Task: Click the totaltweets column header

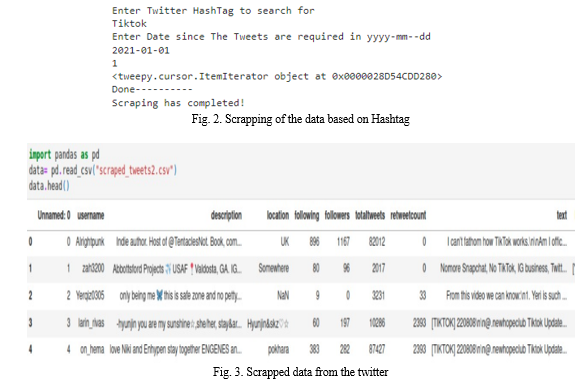Action: 370,215
